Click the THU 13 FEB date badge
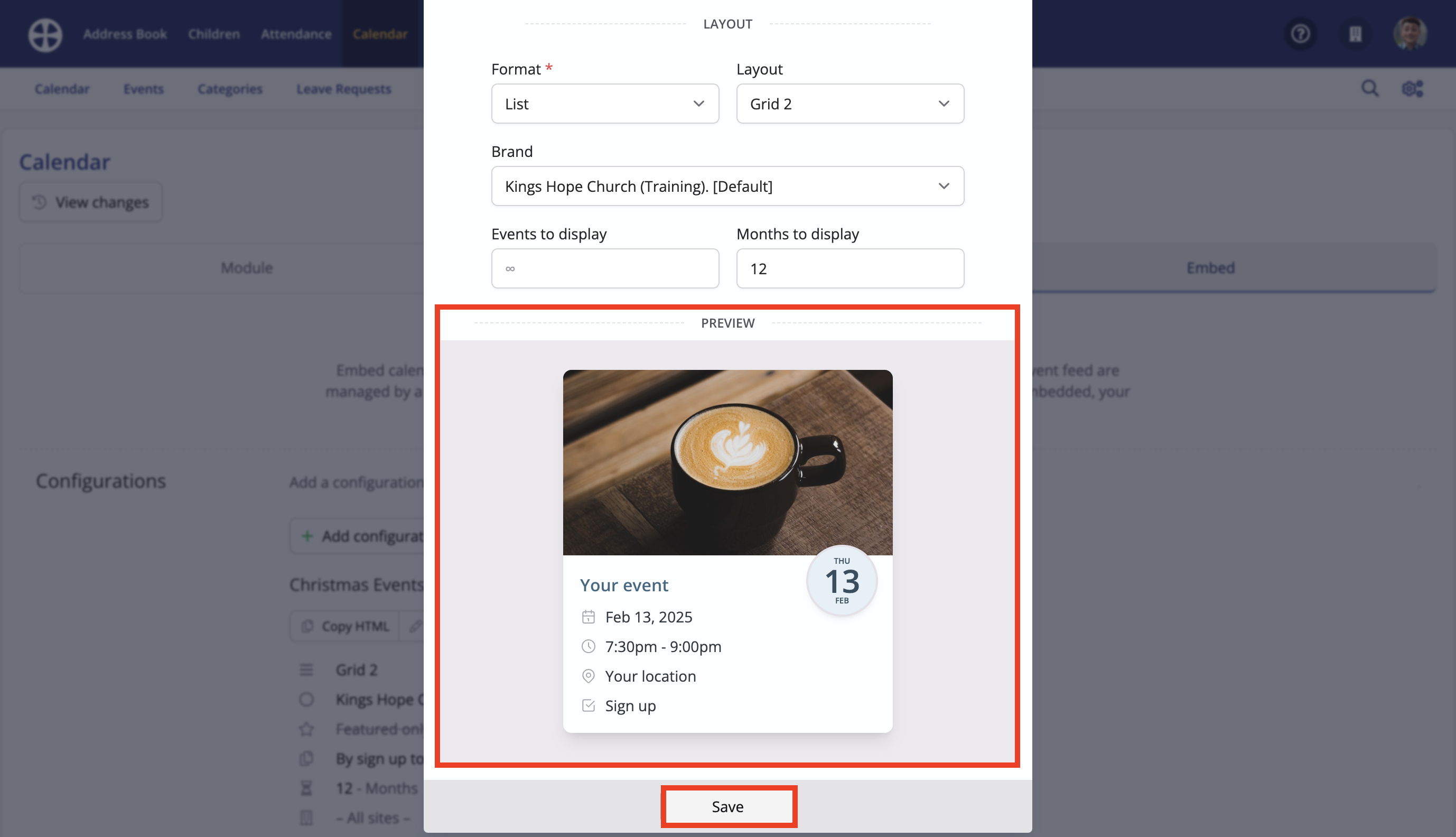Screen dimensions: 1456x837 tap(842, 581)
